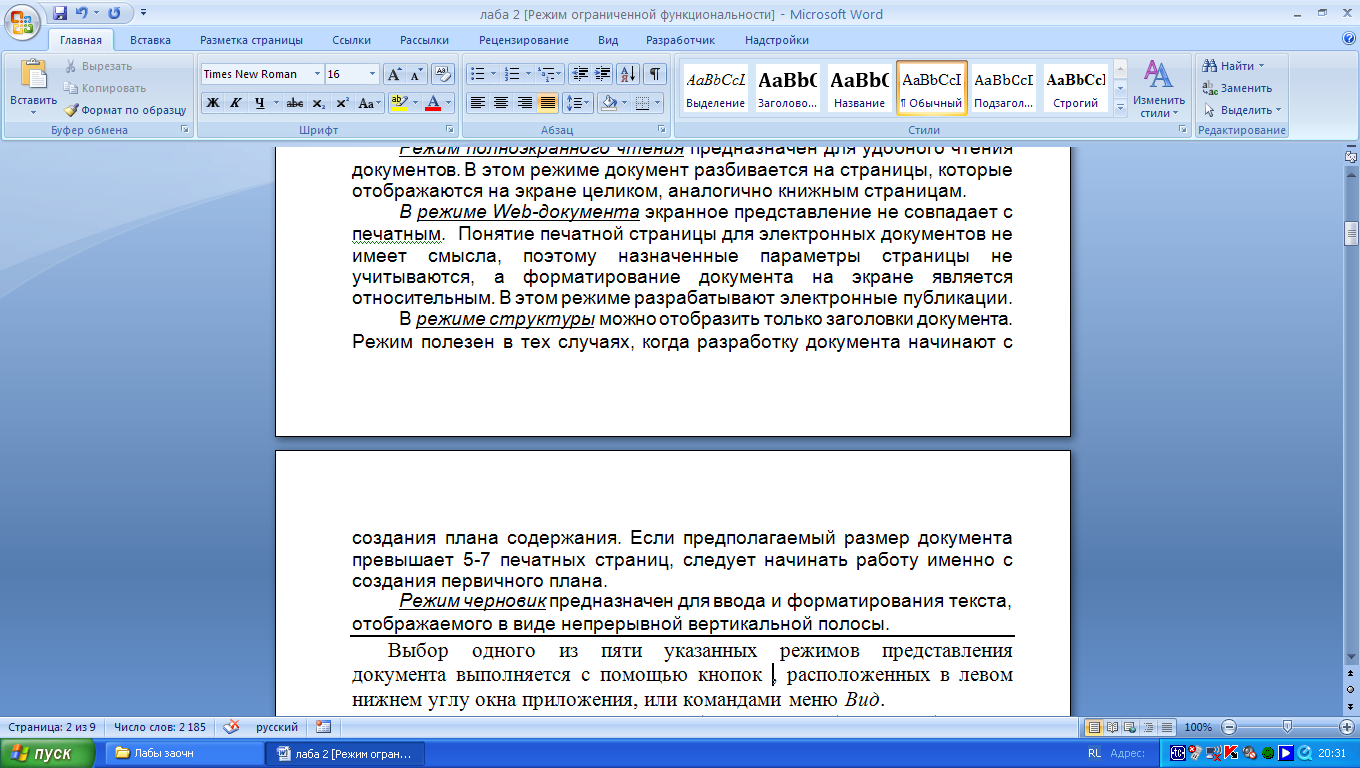This screenshot has height=768, width=1360.
Task: Switch to Ссылки tab
Action: (352, 40)
